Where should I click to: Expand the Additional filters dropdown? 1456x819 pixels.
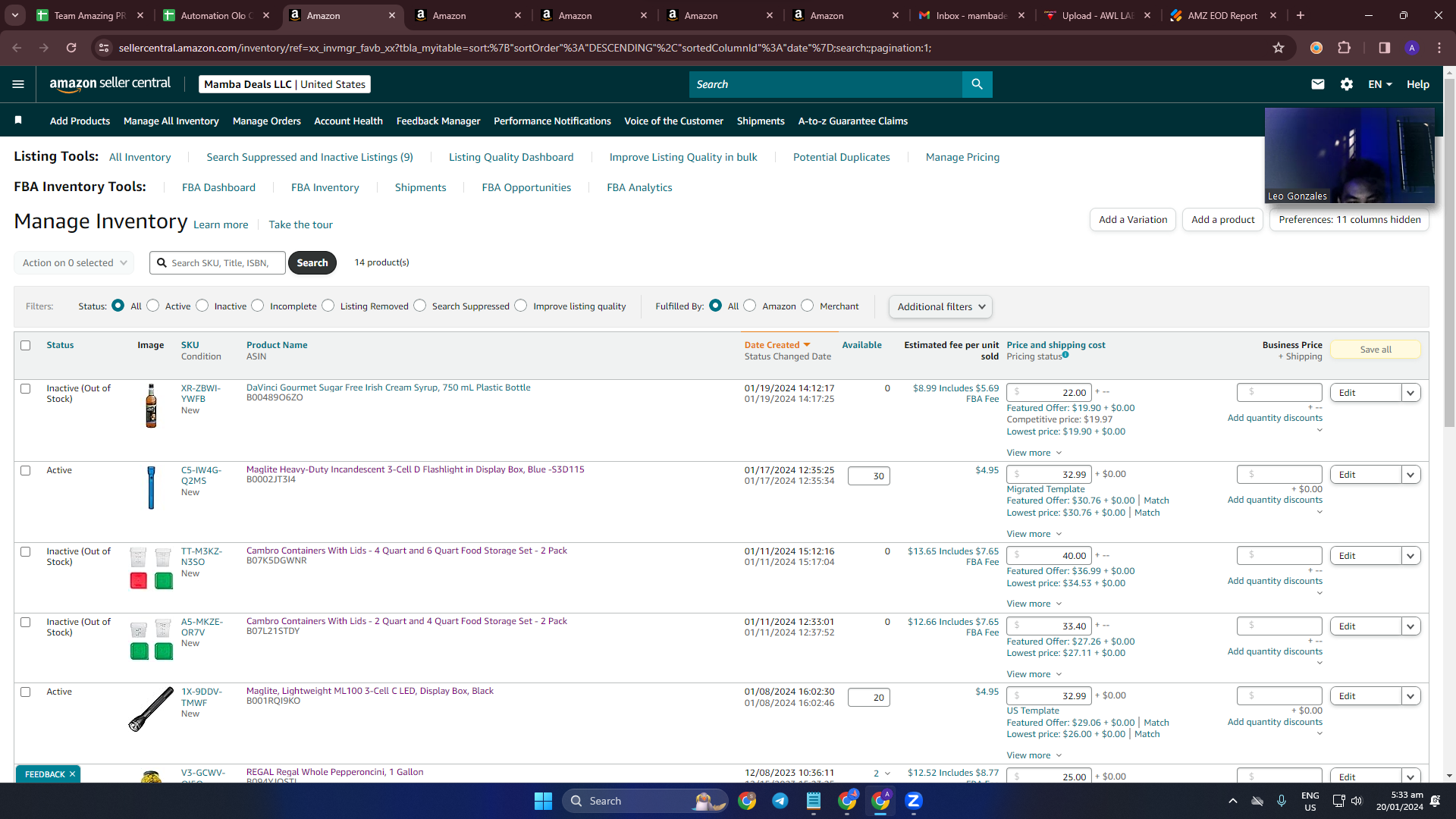coord(940,307)
